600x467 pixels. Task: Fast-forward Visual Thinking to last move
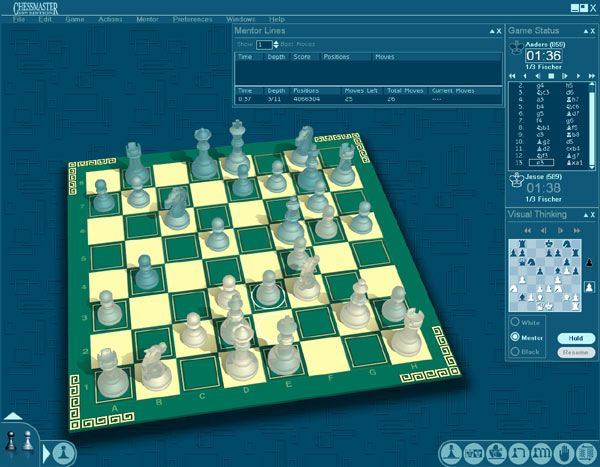click(x=577, y=230)
